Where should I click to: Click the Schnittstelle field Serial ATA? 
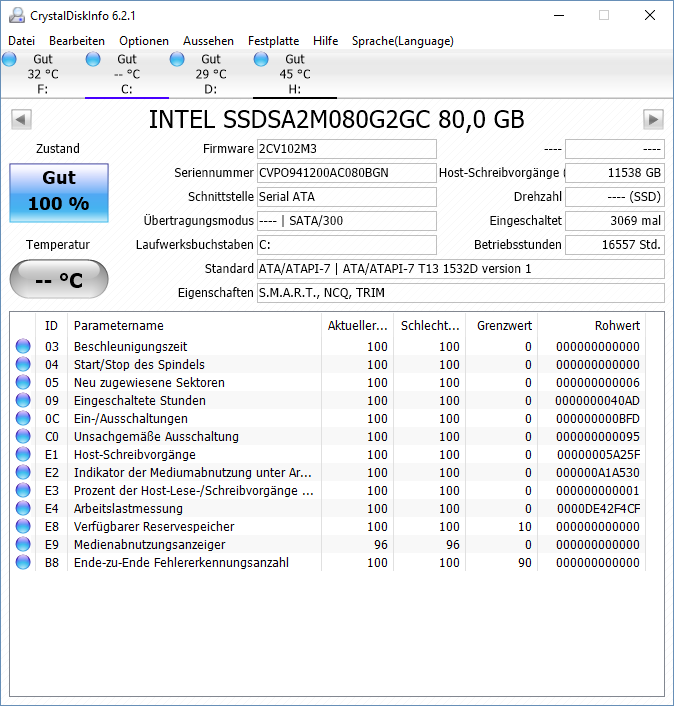(x=347, y=197)
